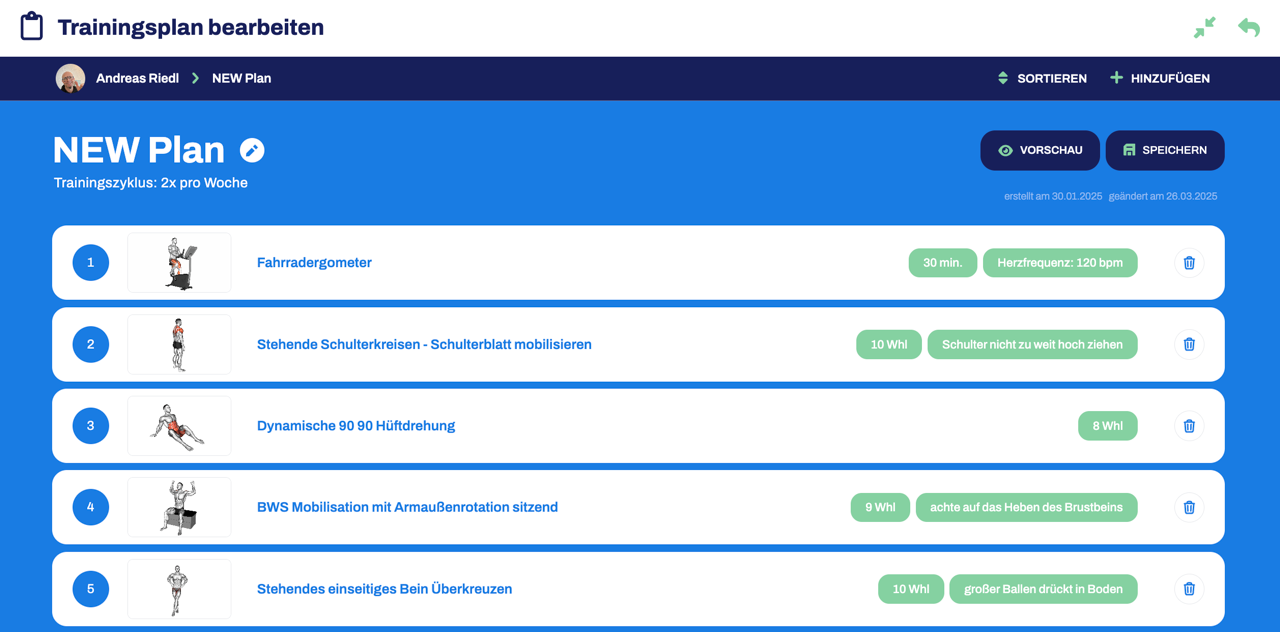Click Andreas Riedl's profile avatar
1280x632 pixels.
point(70,78)
